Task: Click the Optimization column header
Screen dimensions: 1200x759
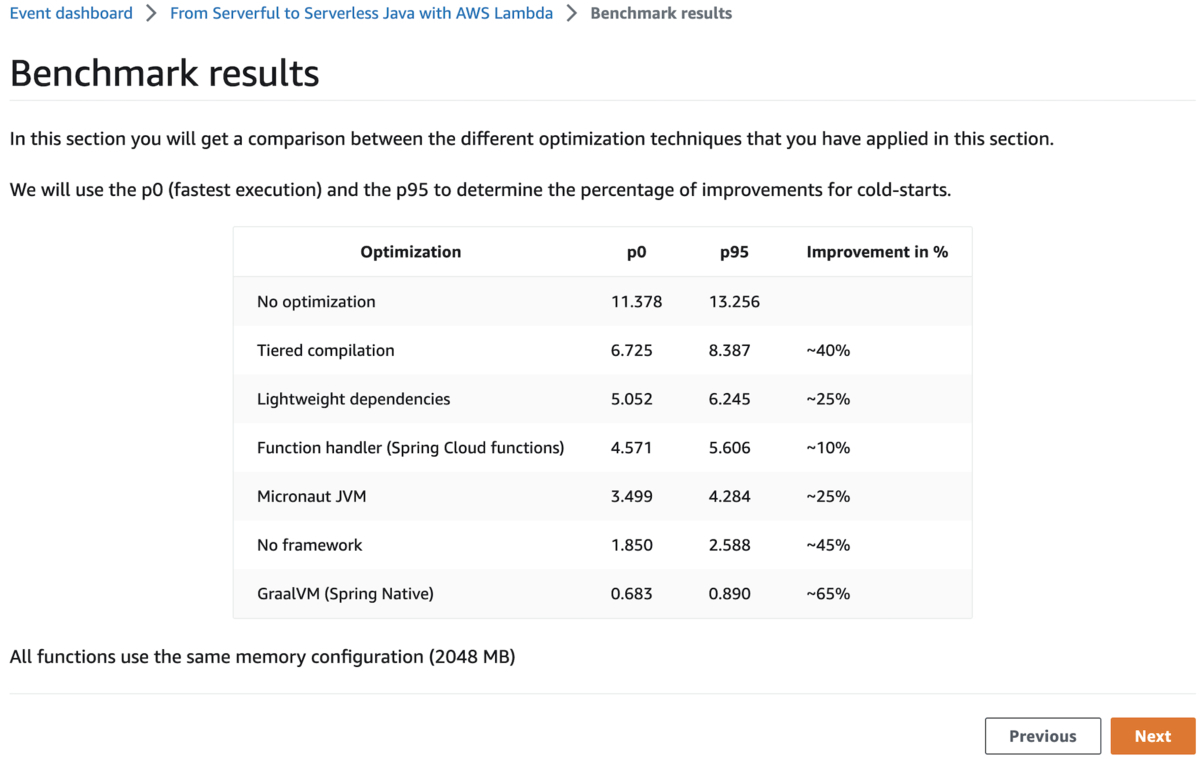Action: coord(410,252)
